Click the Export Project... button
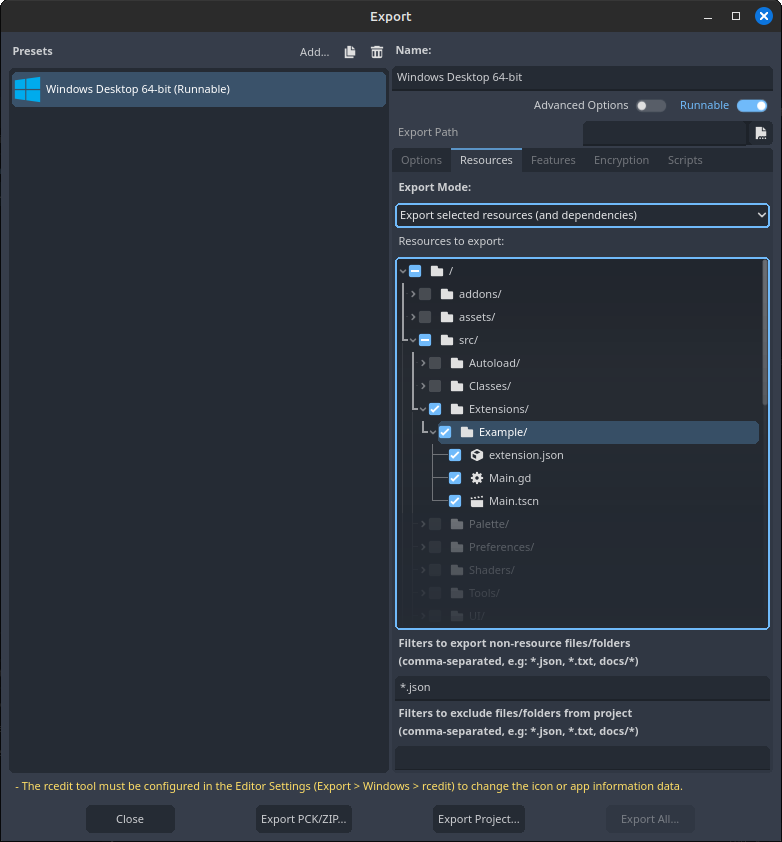The width and height of the screenshot is (782, 842). 479,819
